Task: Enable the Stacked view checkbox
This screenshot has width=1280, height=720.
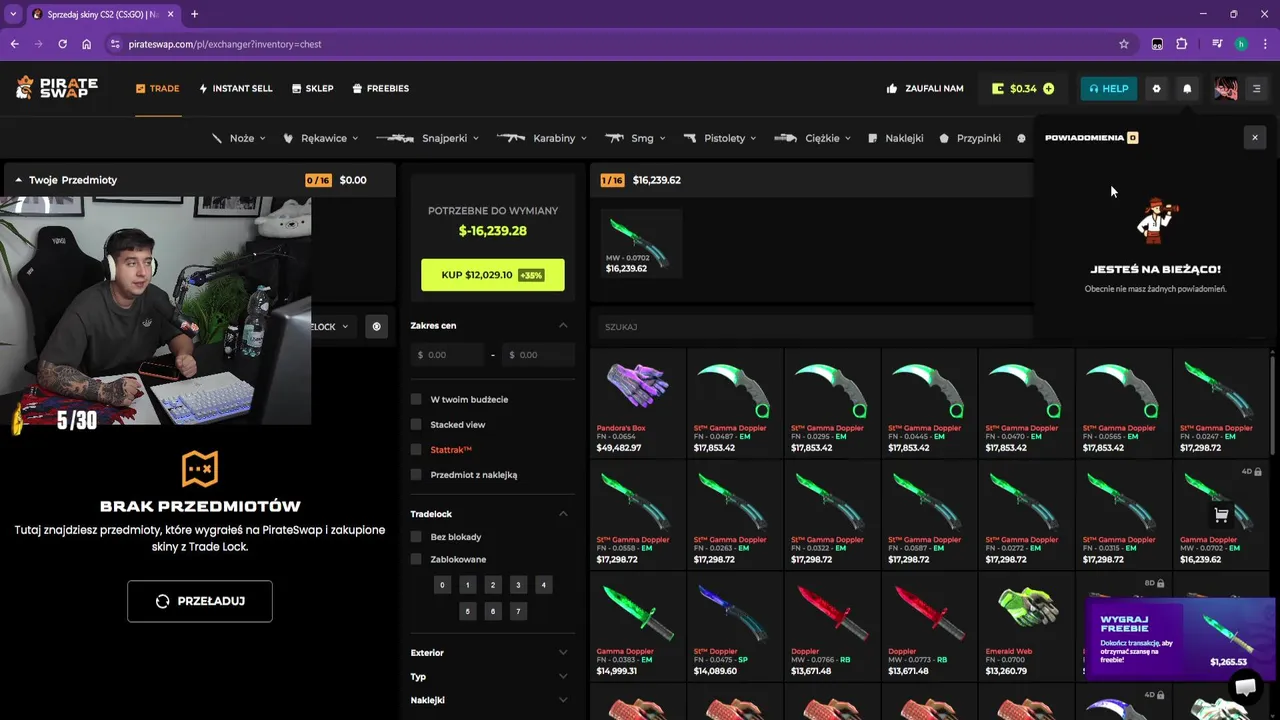Action: (x=416, y=424)
